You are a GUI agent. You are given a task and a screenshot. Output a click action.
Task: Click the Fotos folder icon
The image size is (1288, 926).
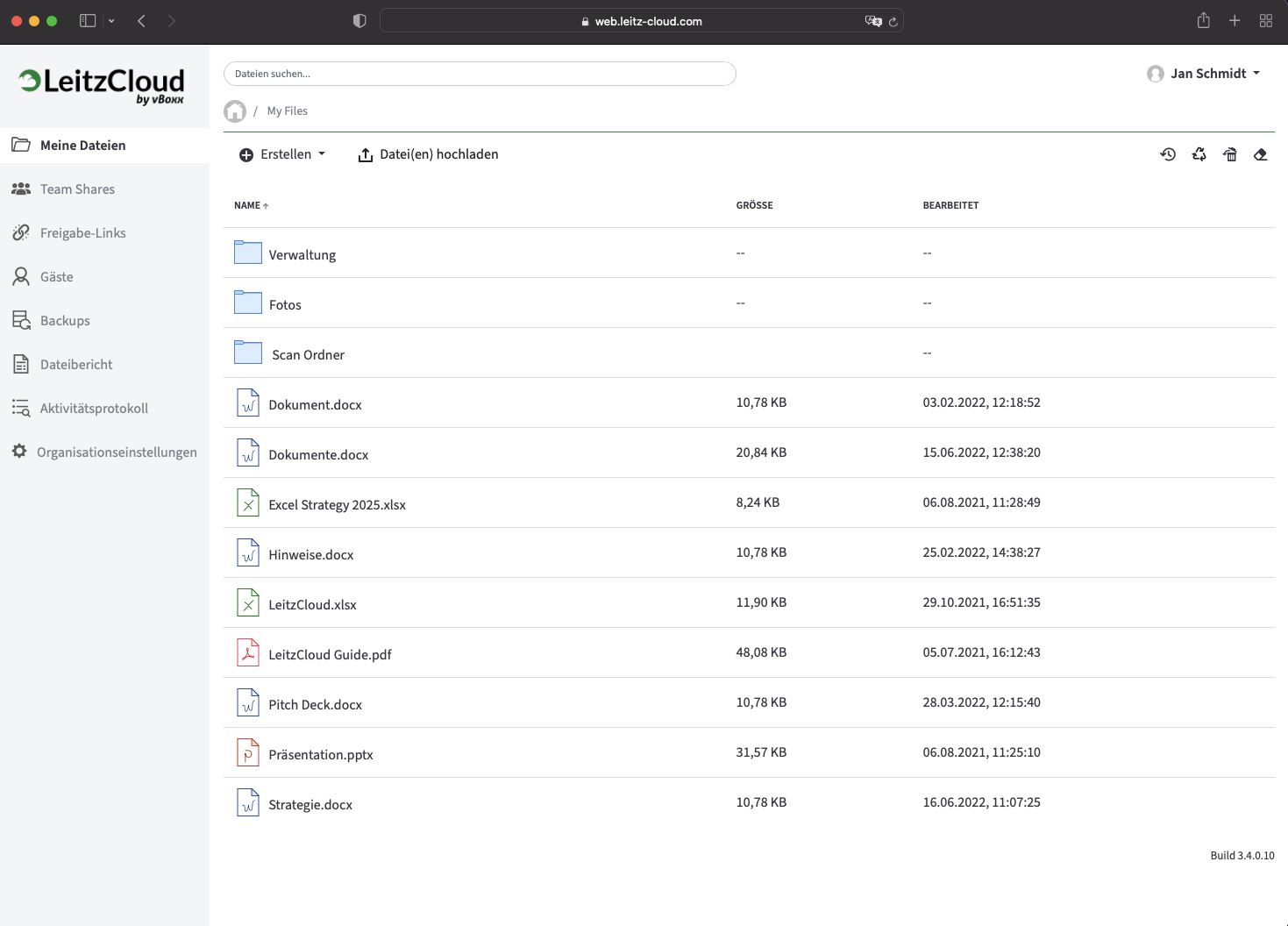tap(248, 303)
